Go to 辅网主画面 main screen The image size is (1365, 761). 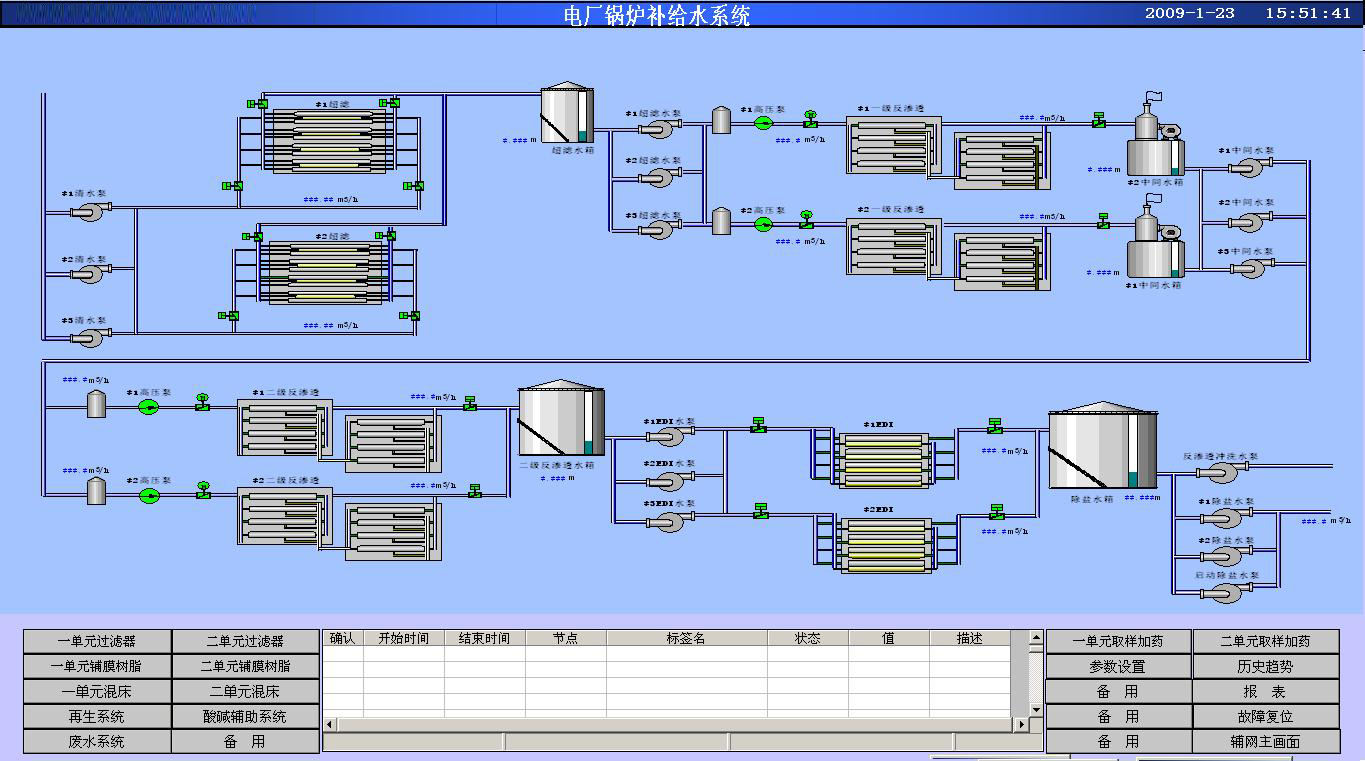tap(1265, 742)
